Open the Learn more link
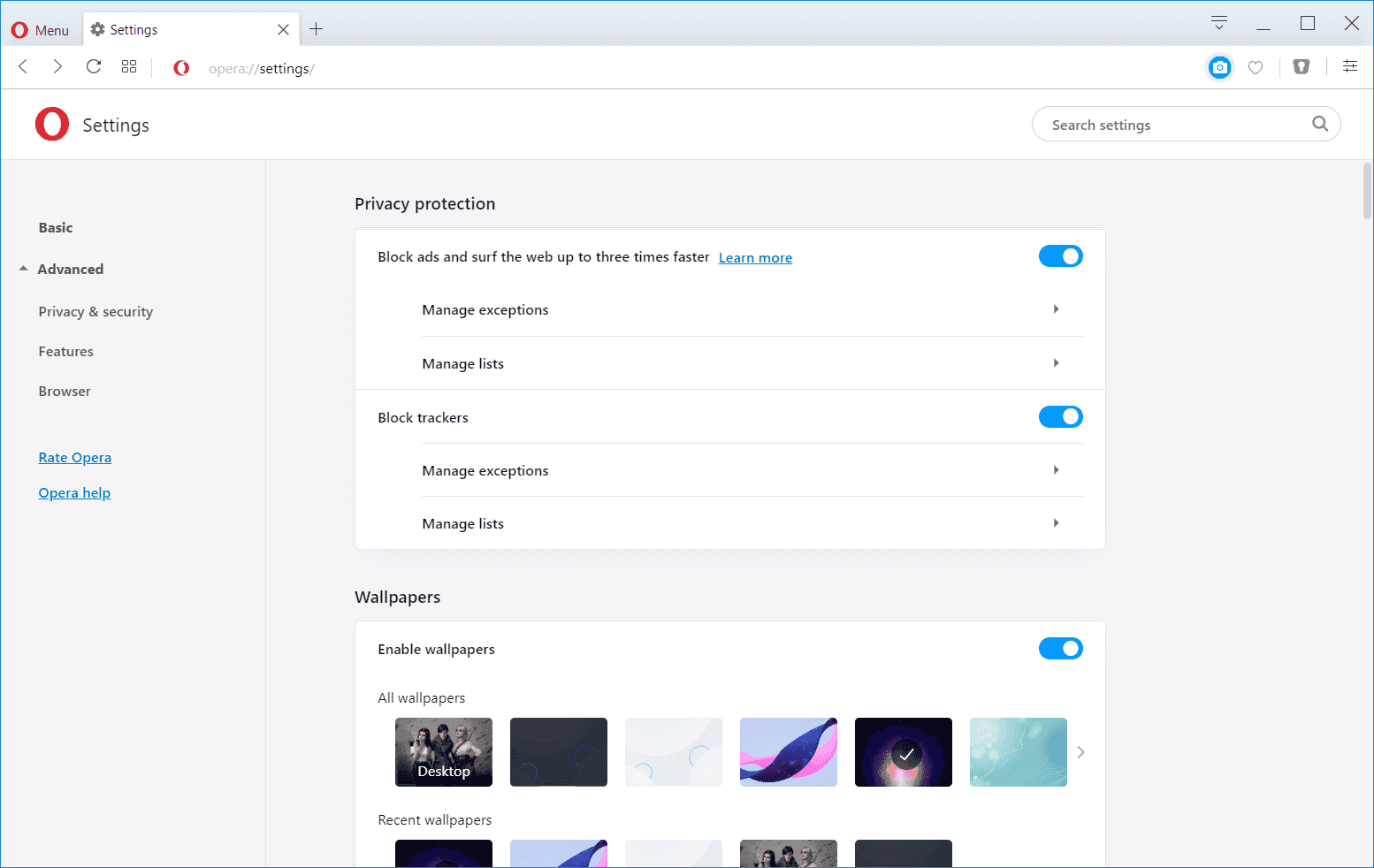 [x=755, y=258]
